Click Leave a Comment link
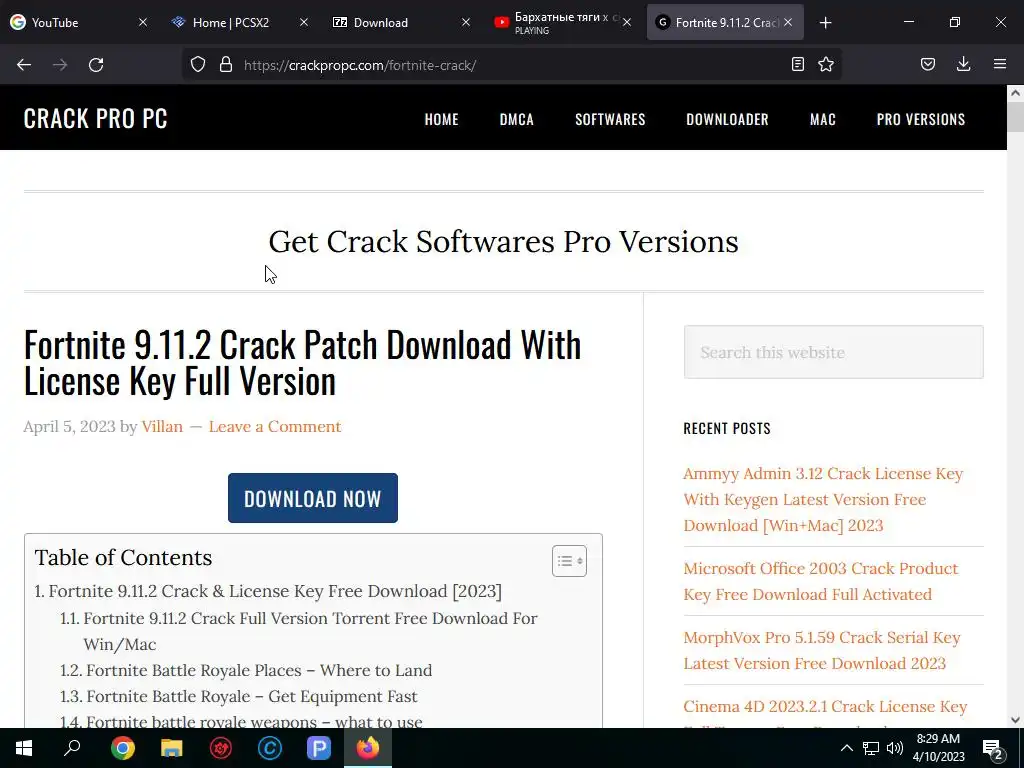1024x768 pixels. [x=275, y=426]
